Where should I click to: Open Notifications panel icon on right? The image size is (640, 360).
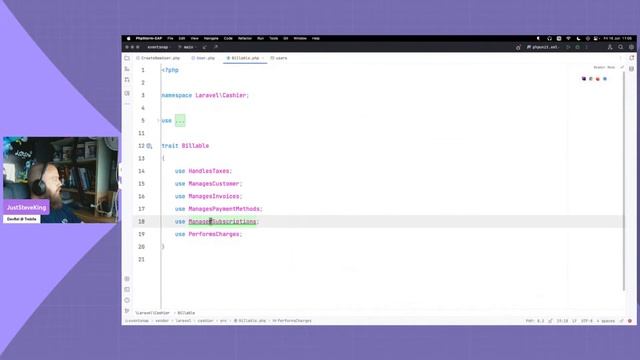pos(631,58)
